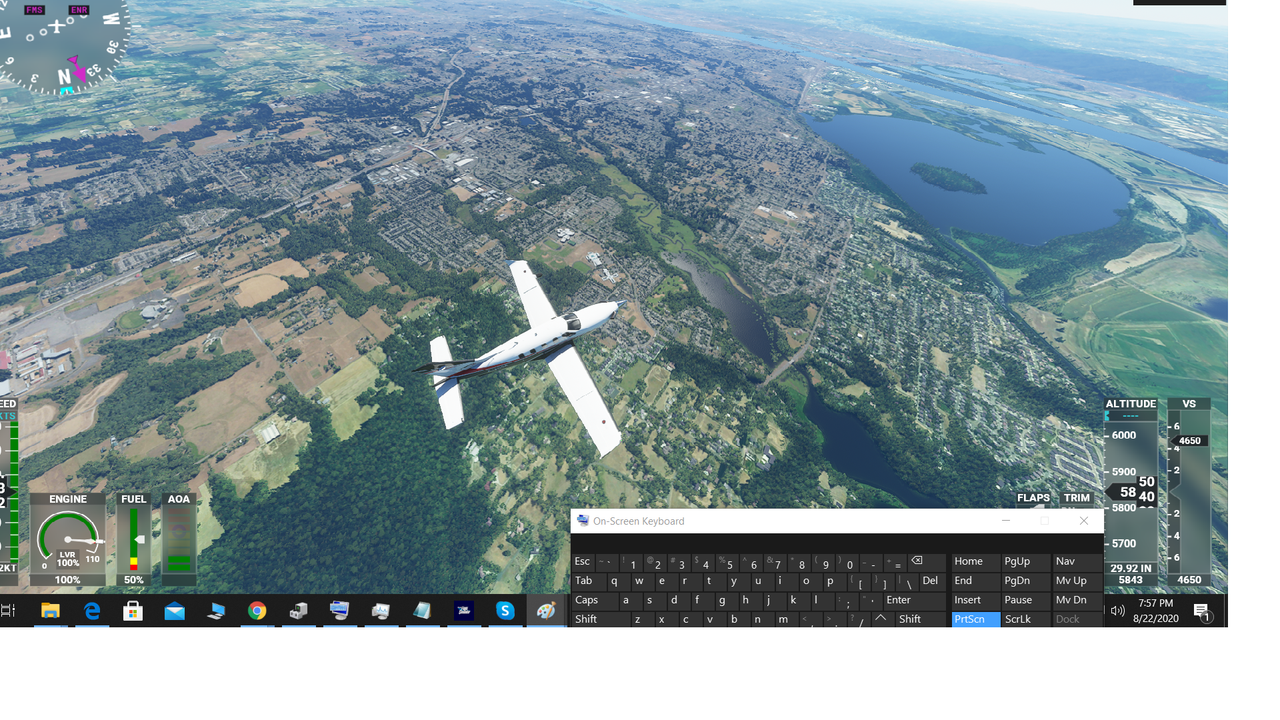Image resolution: width=1280 pixels, height=720 pixels.
Task: Toggle the right Shift key
Action: pyautogui.click(x=920, y=619)
